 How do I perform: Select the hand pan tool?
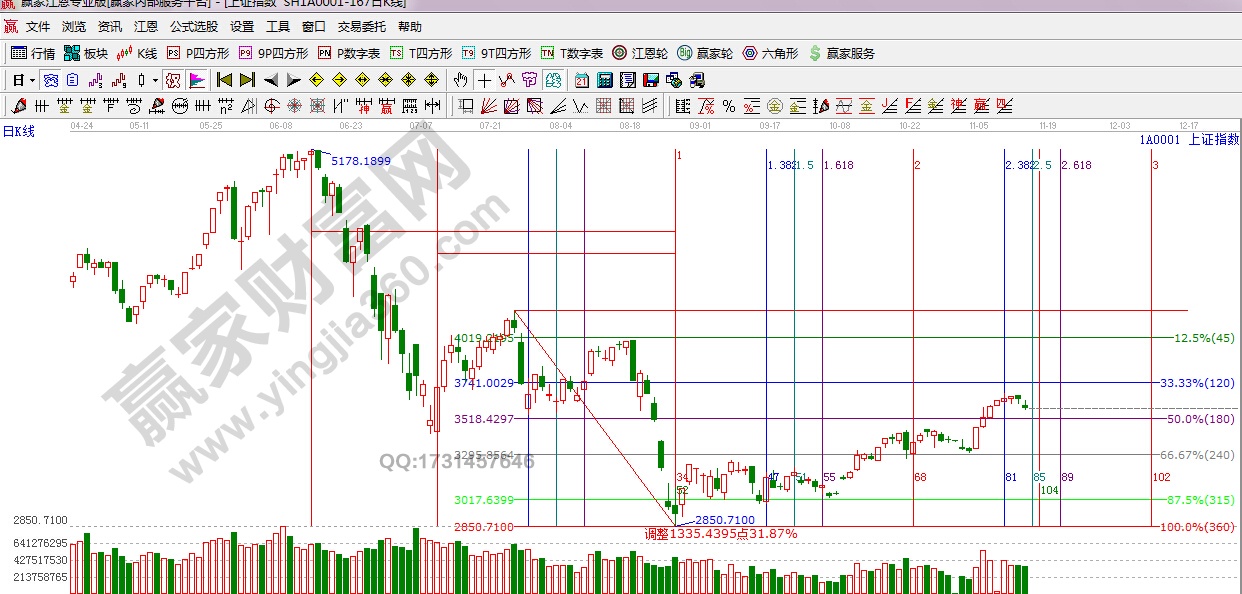coord(460,80)
